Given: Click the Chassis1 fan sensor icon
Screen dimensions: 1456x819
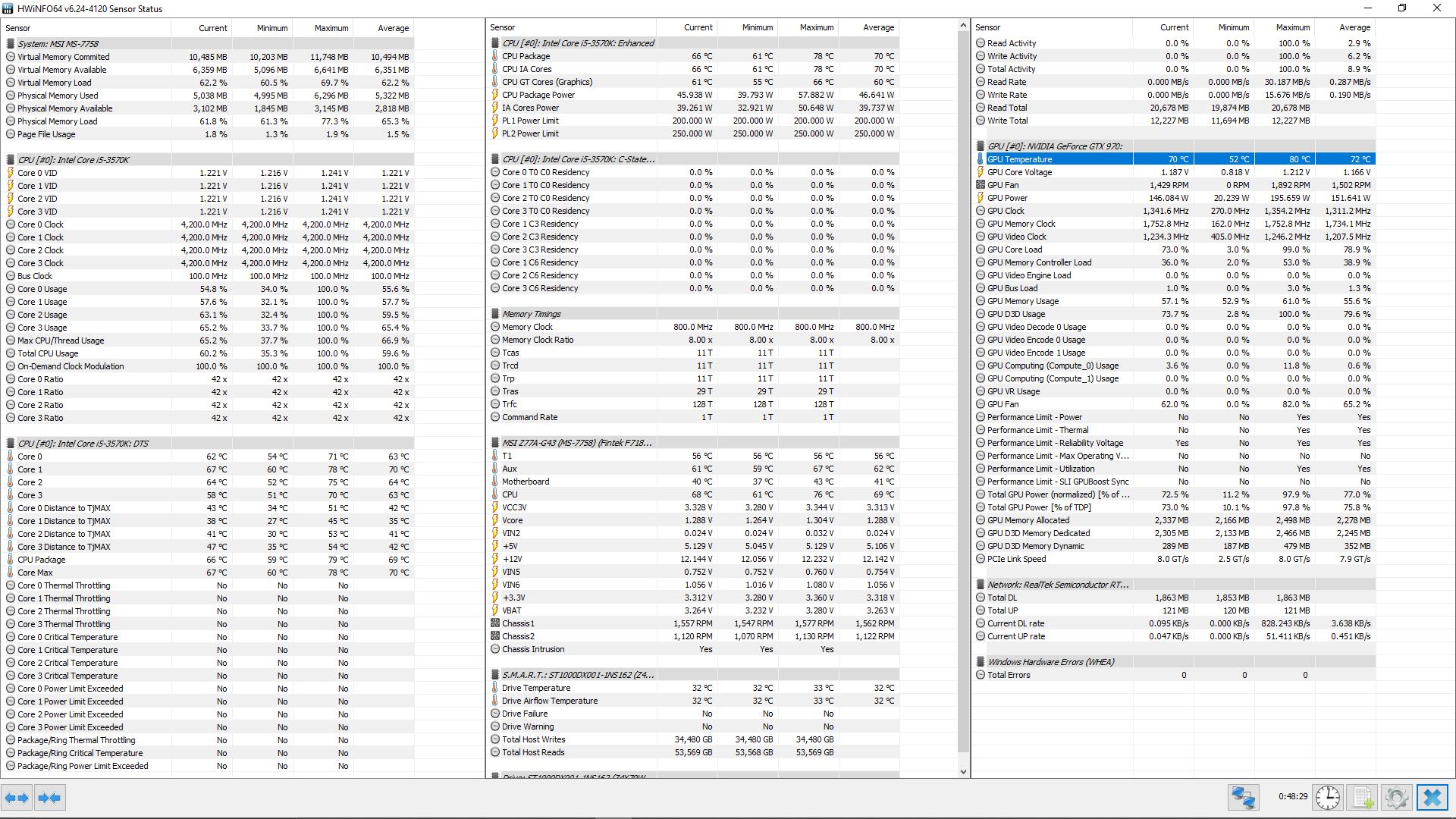Looking at the screenshot, I should (x=495, y=623).
